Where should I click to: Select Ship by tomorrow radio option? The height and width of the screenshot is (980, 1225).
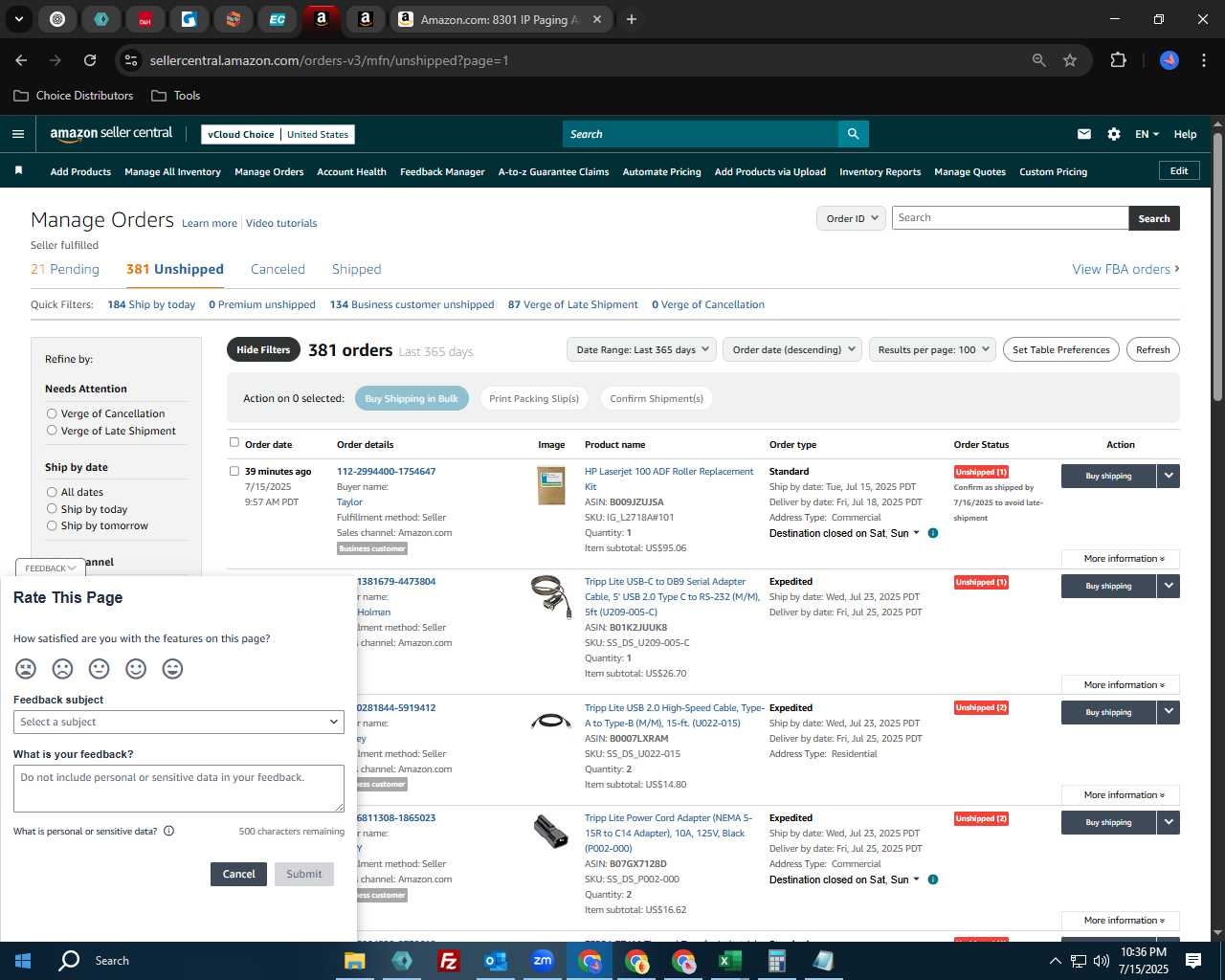point(52,525)
